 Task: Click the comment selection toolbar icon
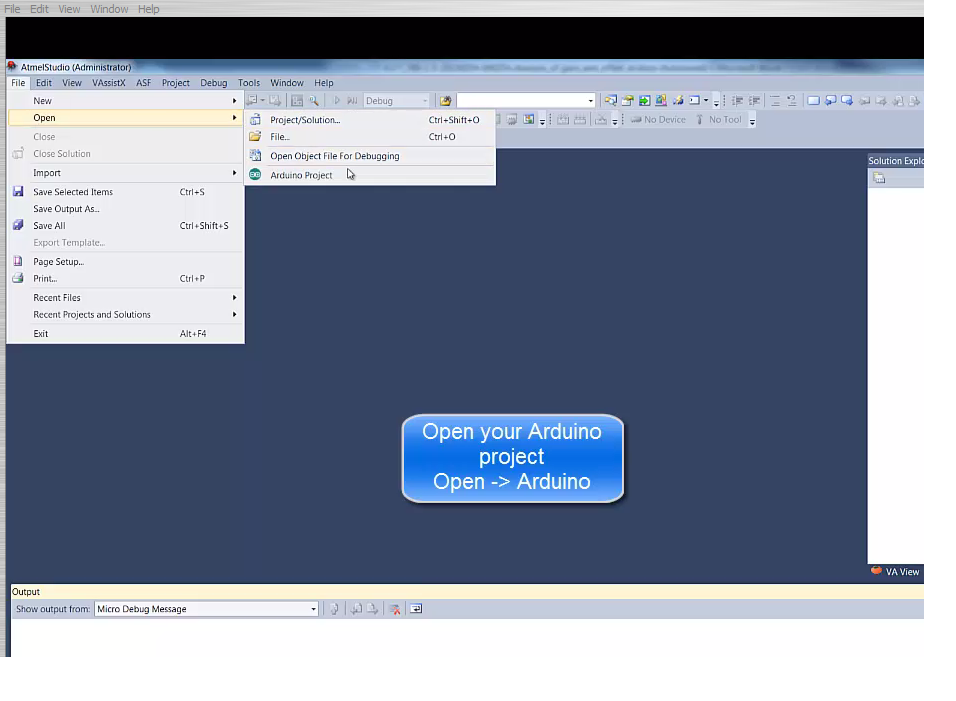(x=775, y=101)
